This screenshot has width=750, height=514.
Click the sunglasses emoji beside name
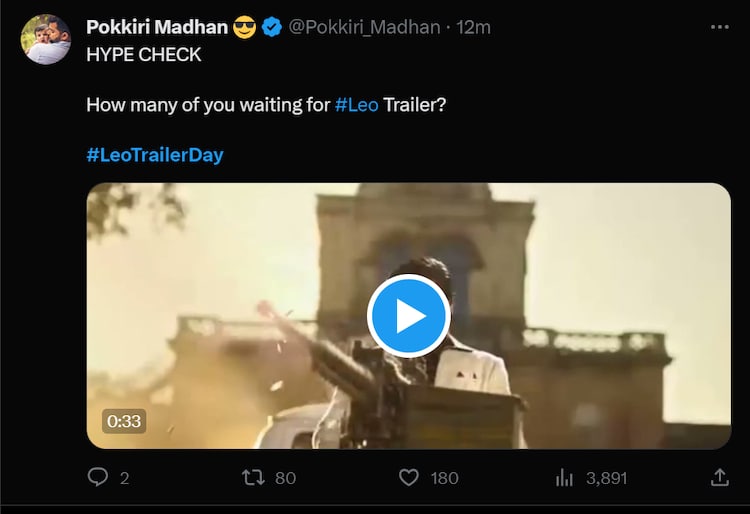pos(245,27)
